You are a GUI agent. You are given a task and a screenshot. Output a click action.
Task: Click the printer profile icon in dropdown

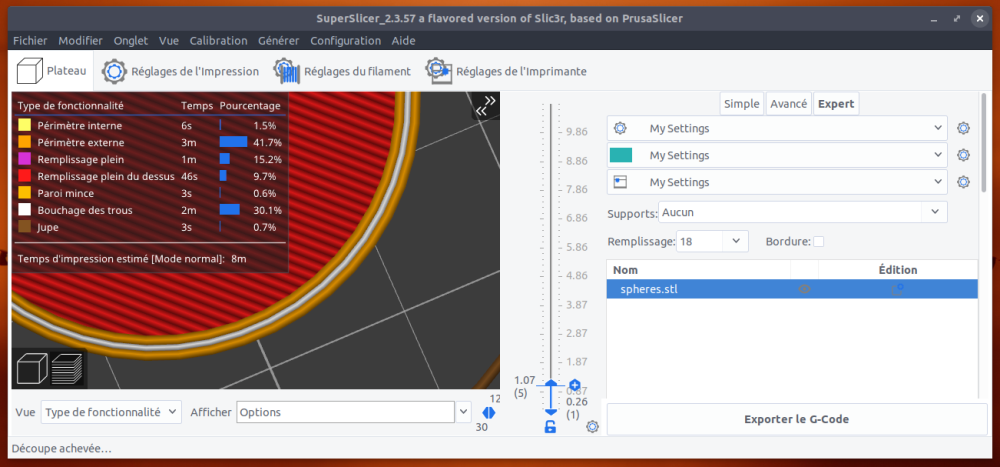[620, 182]
